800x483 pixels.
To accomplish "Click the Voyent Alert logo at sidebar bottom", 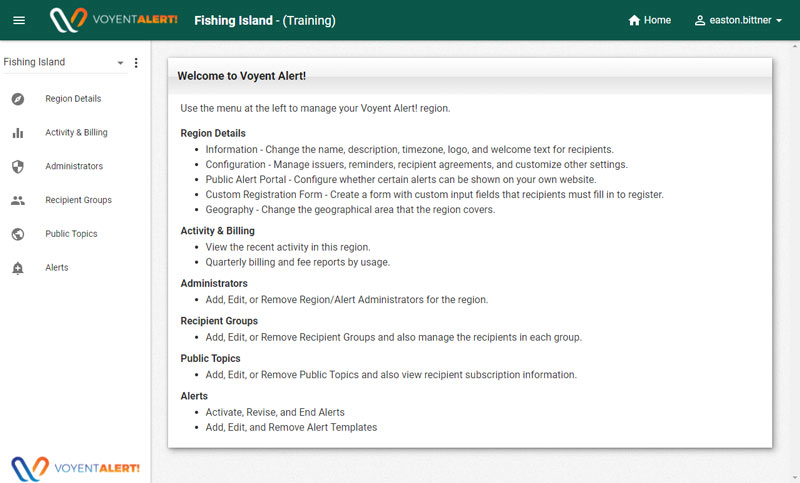I will point(75,466).
